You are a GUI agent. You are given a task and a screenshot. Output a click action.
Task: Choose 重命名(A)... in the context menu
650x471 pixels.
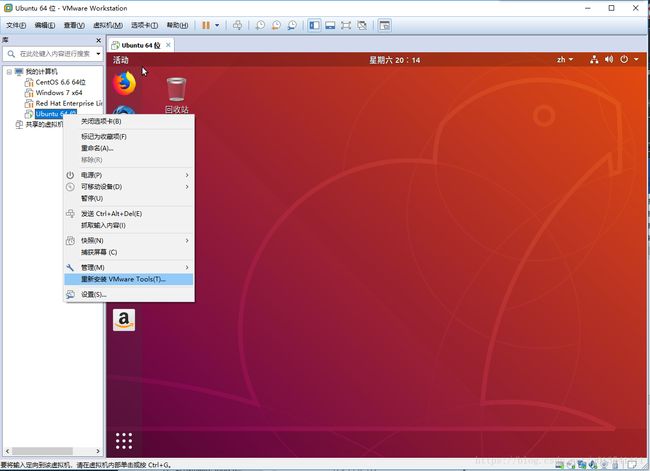[129, 148]
